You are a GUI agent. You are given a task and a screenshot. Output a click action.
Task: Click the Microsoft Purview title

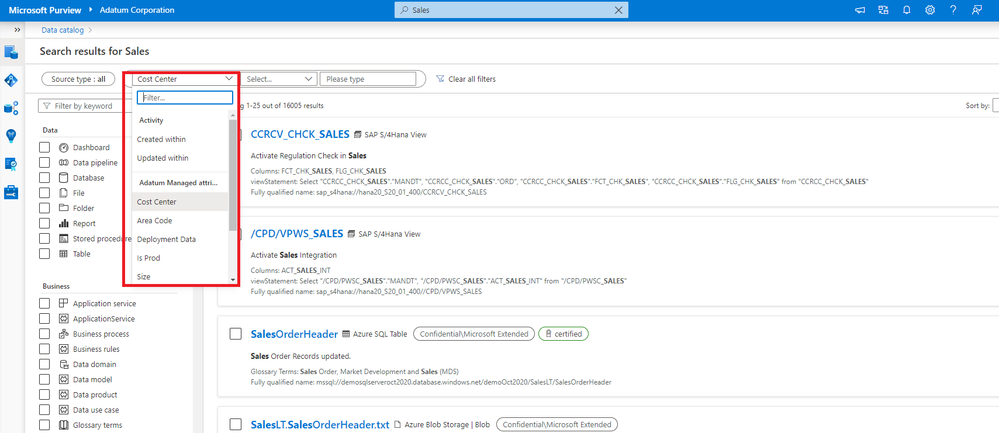tap(45, 10)
